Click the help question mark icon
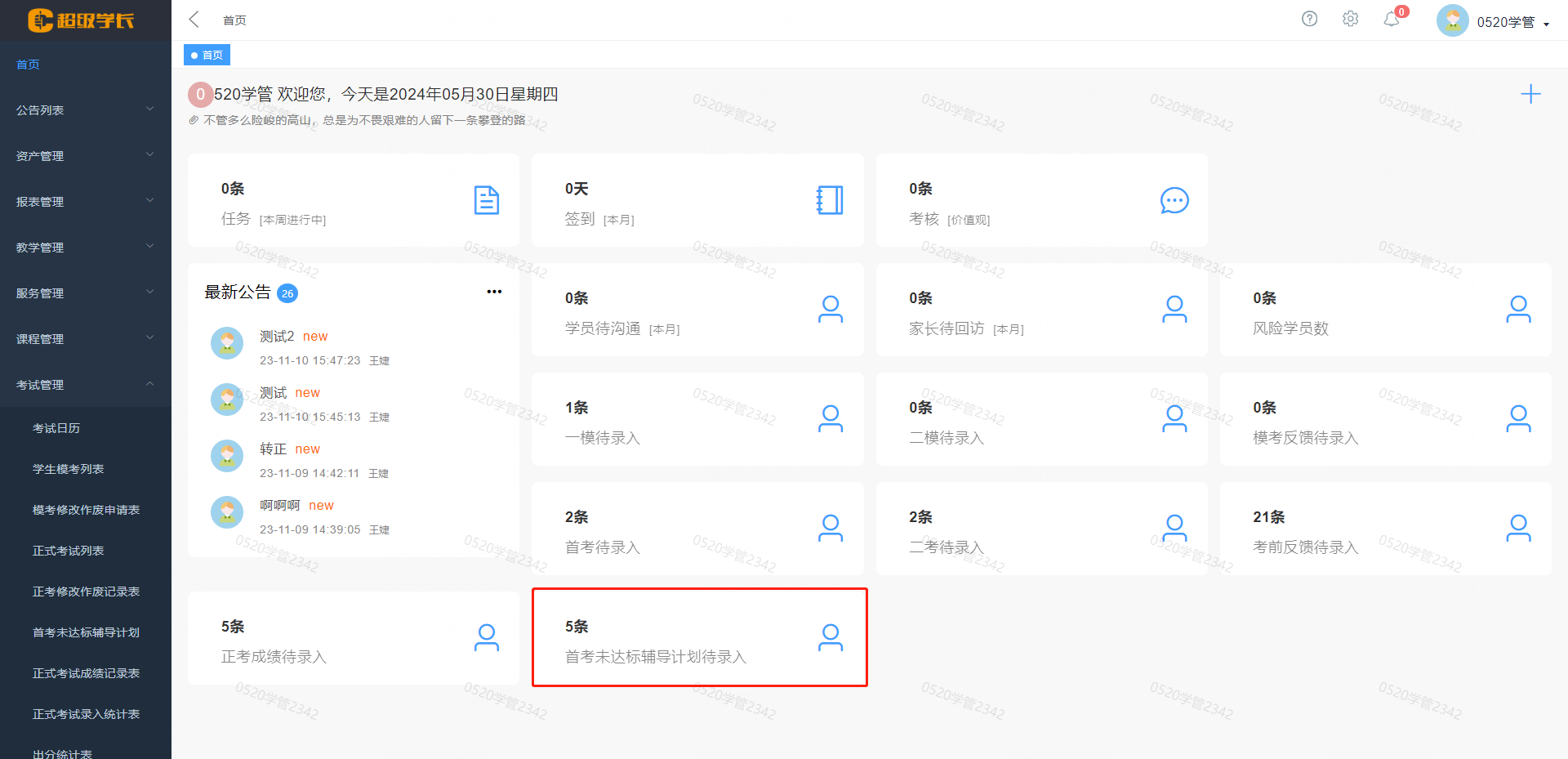The height and width of the screenshot is (759, 1568). [x=1309, y=19]
